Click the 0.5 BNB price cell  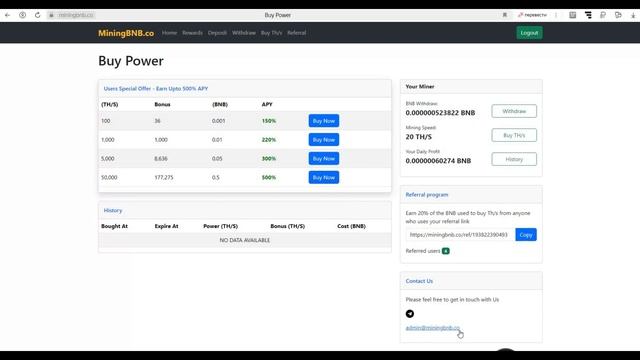pos(216,177)
